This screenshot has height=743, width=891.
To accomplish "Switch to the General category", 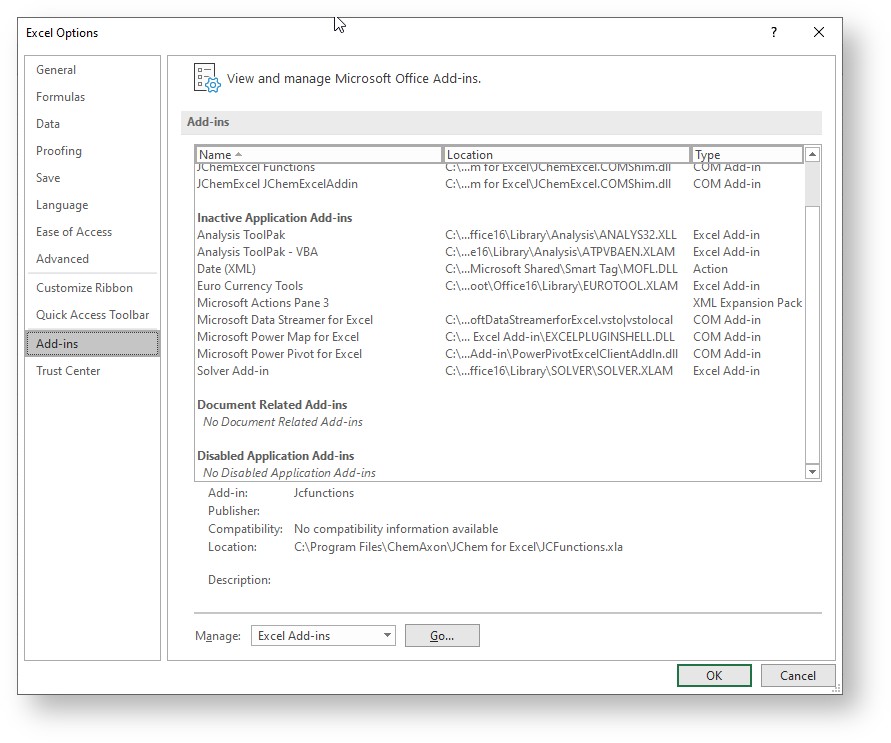I will 56,70.
